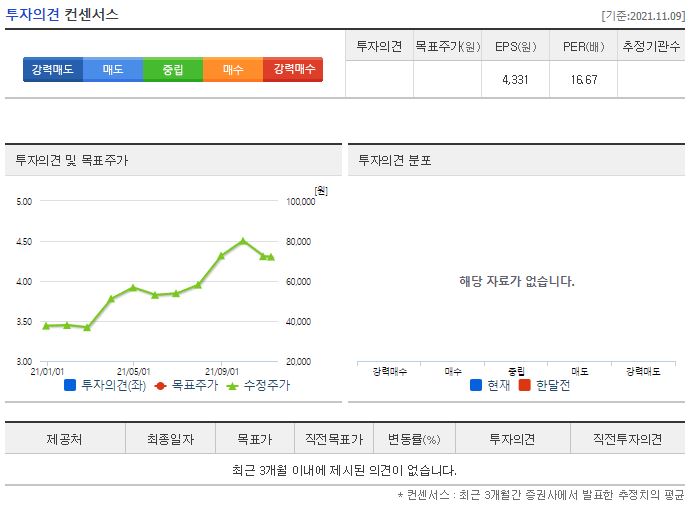Click the 강력매도 rating segment
The image size is (690, 512).
pos(53,69)
